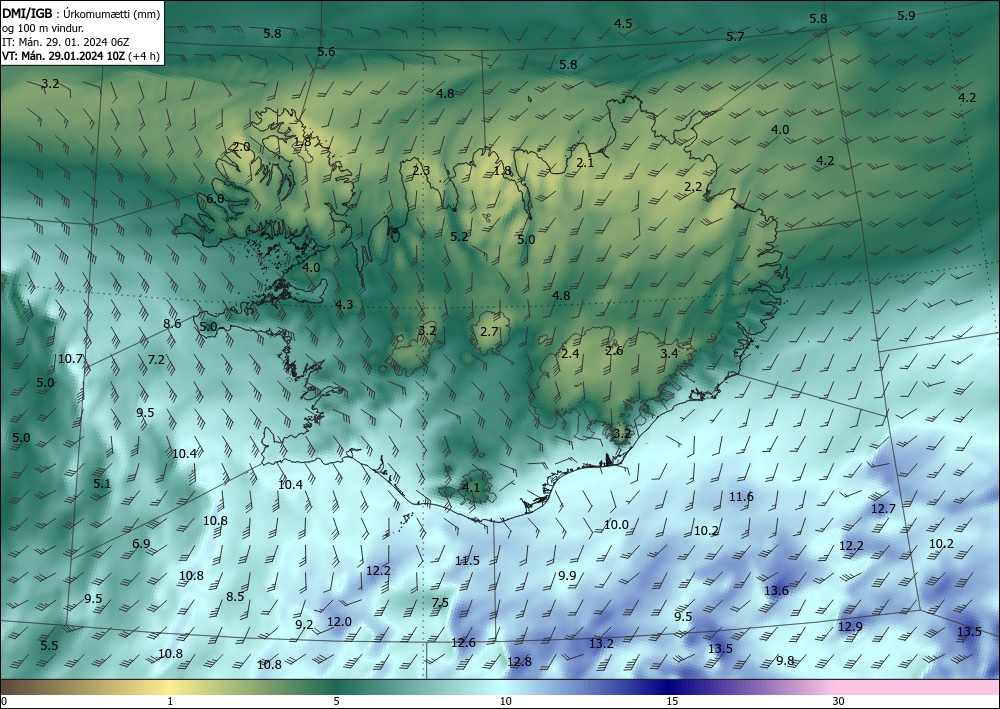Click the map value 5.2
The height and width of the screenshot is (709, 1000).
coord(459,237)
